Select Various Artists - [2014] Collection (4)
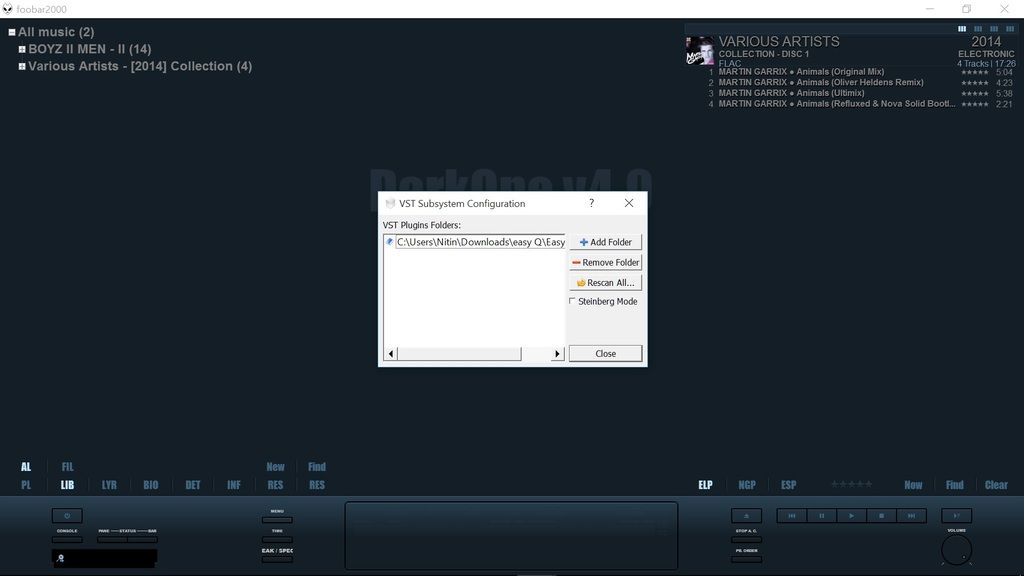 tap(140, 66)
